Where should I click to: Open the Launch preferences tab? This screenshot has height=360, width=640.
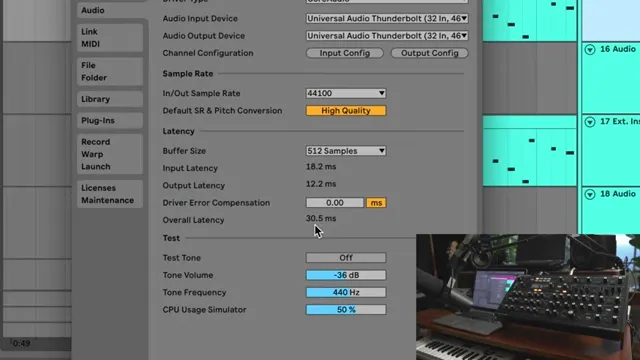click(x=96, y=167)
